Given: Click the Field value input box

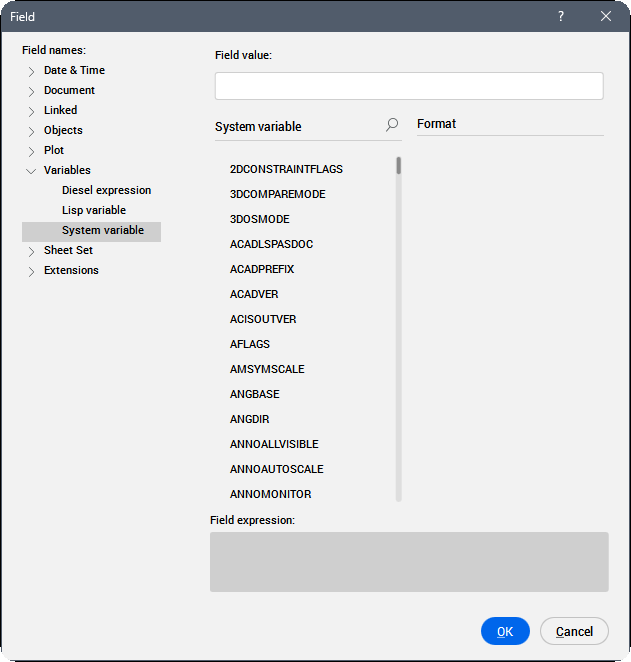Looking at the screenshot, I should [x=409, y=86].
